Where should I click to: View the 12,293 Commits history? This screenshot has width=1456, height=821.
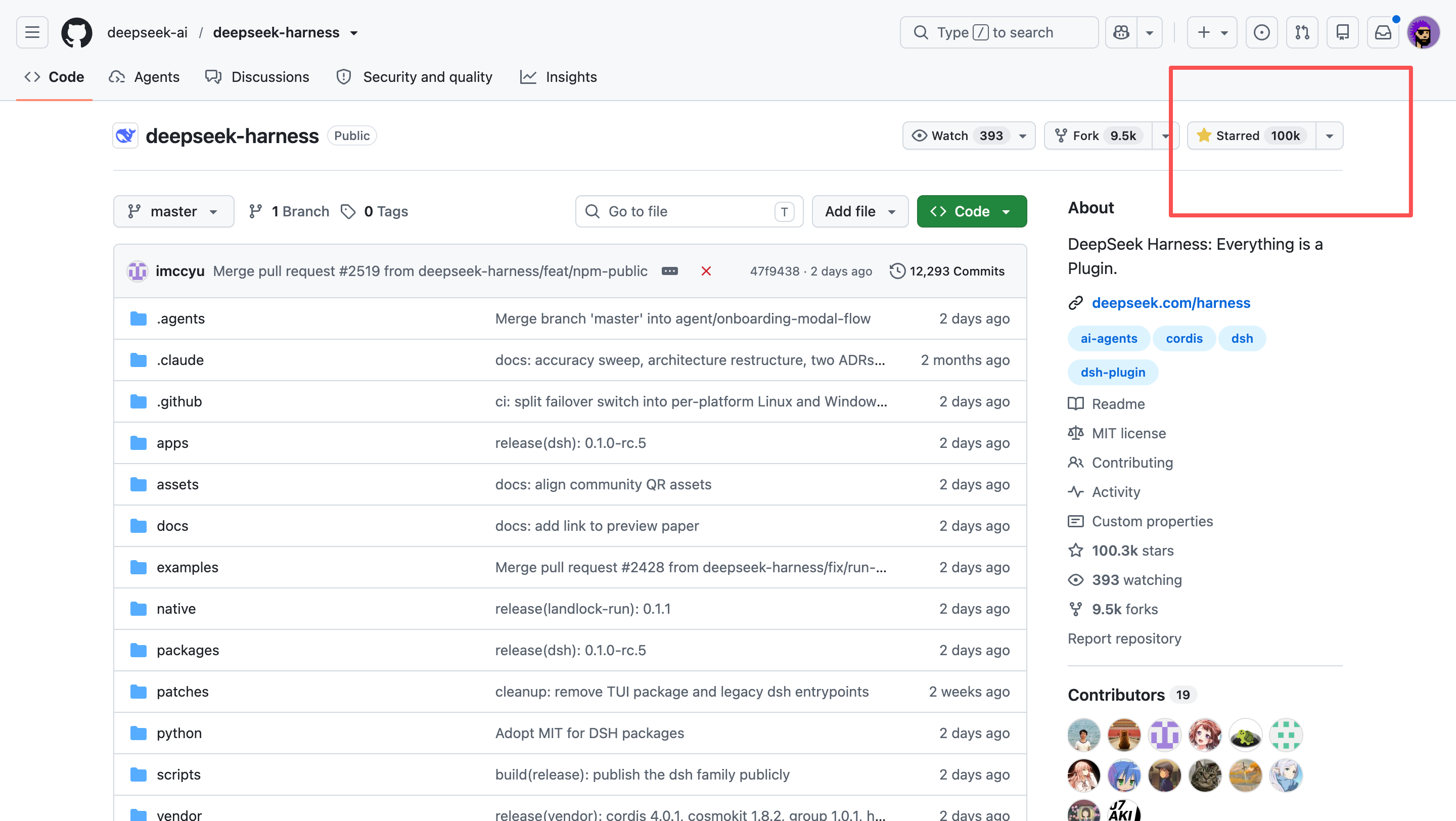[947, 271]
